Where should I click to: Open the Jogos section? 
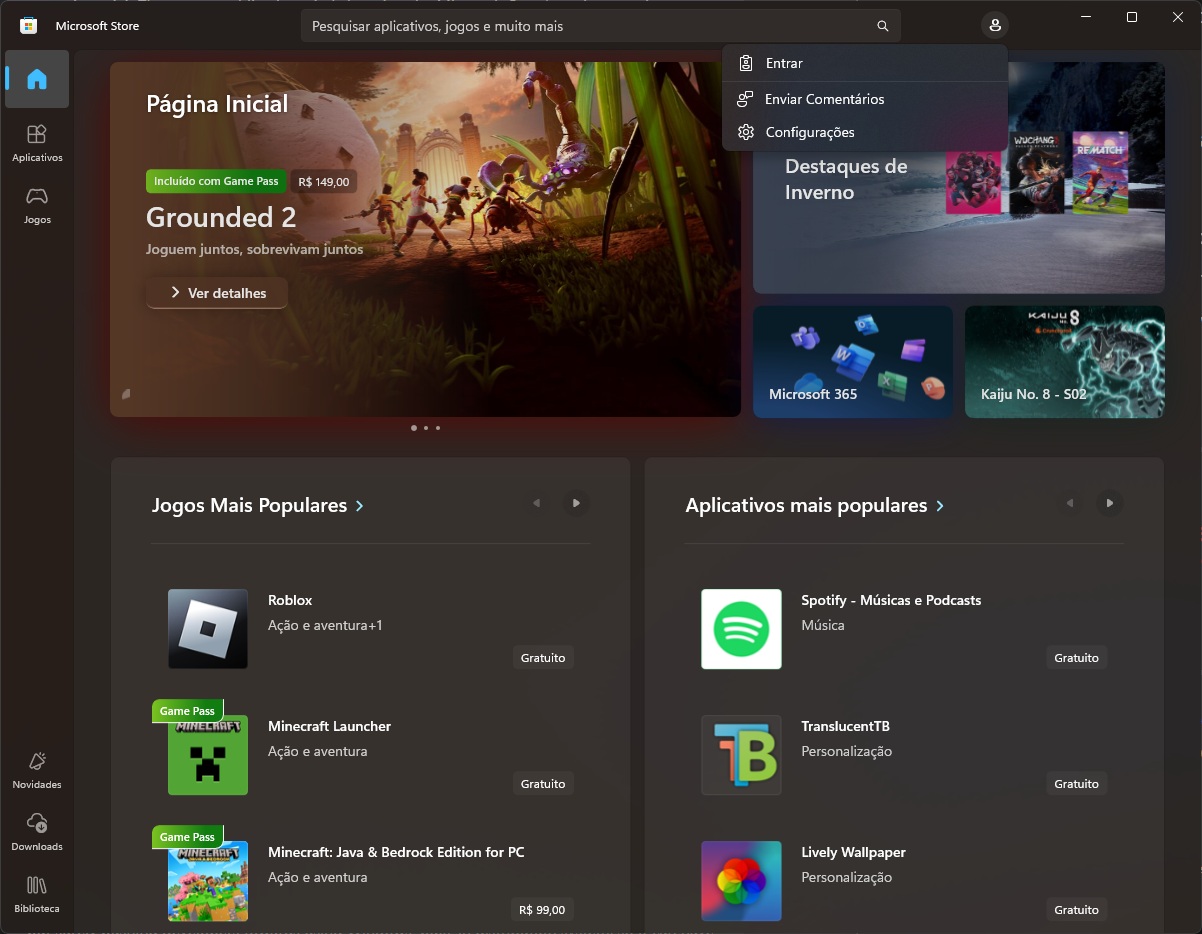(x=37, y=205)
